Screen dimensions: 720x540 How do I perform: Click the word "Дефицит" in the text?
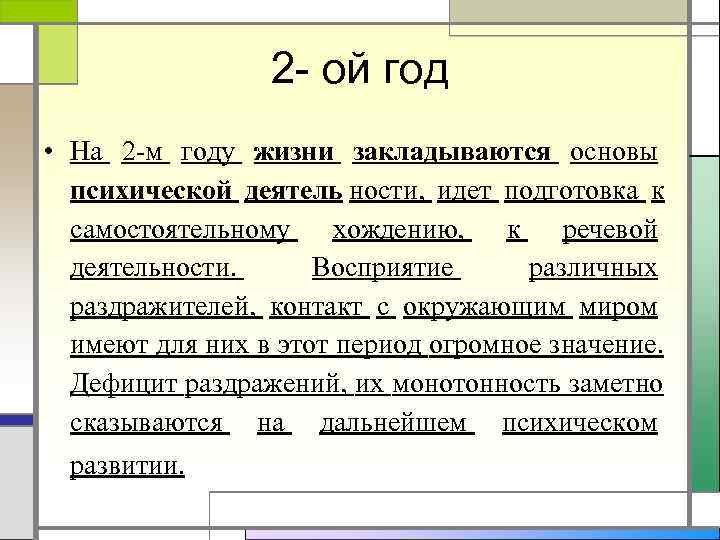coord(123,384)
